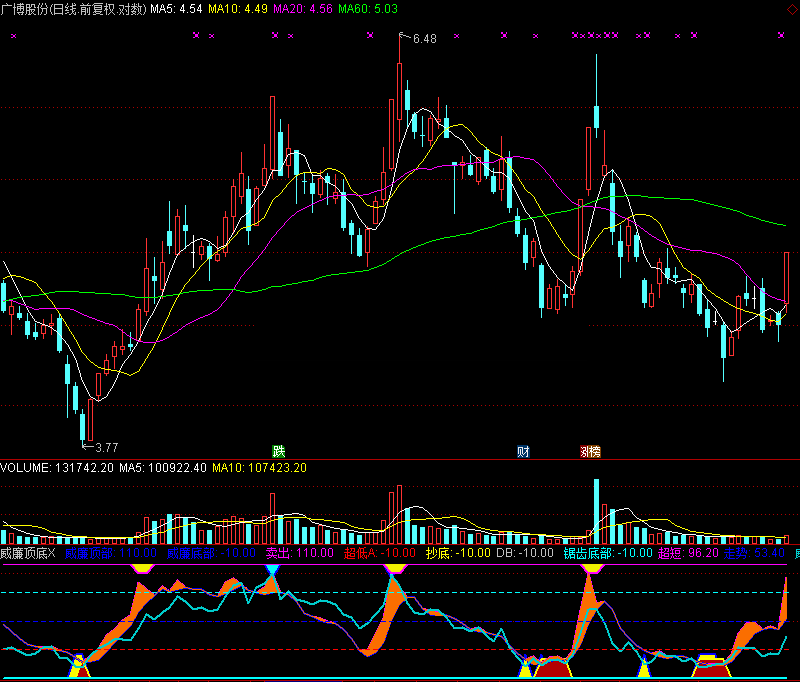
Task: Click the volume MA10: 107423.20 label
Action: click(260, 468)
